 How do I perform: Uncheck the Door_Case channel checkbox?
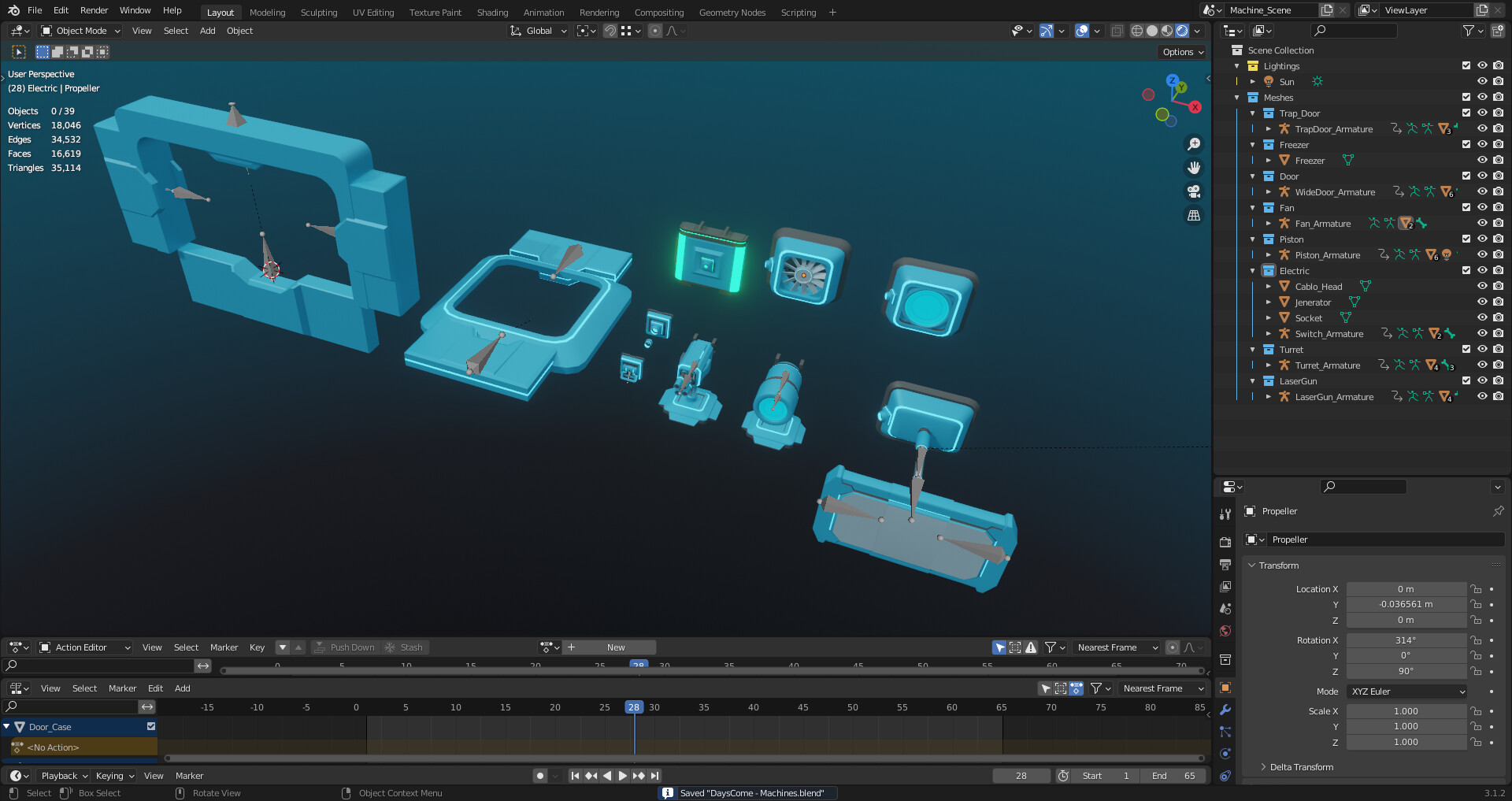pos(150,726)
